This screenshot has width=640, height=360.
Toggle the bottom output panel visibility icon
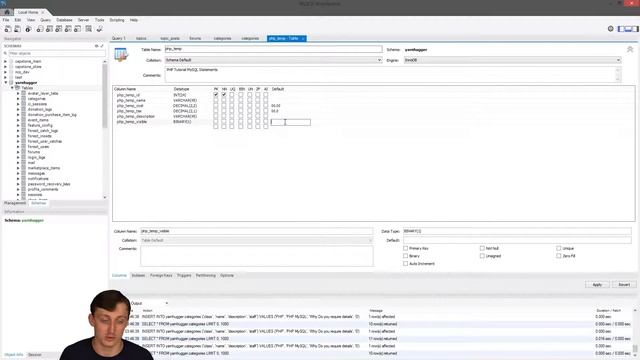[x=628, y=29]
